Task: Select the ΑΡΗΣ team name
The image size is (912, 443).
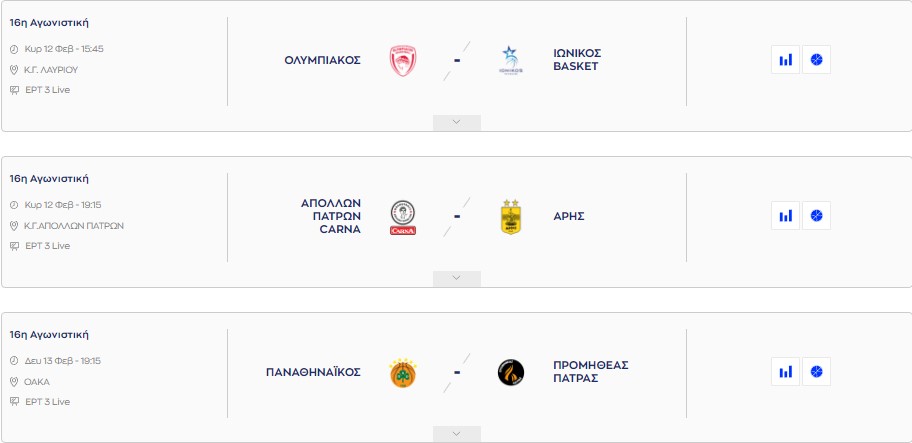Action: click(x=568, y=216)
